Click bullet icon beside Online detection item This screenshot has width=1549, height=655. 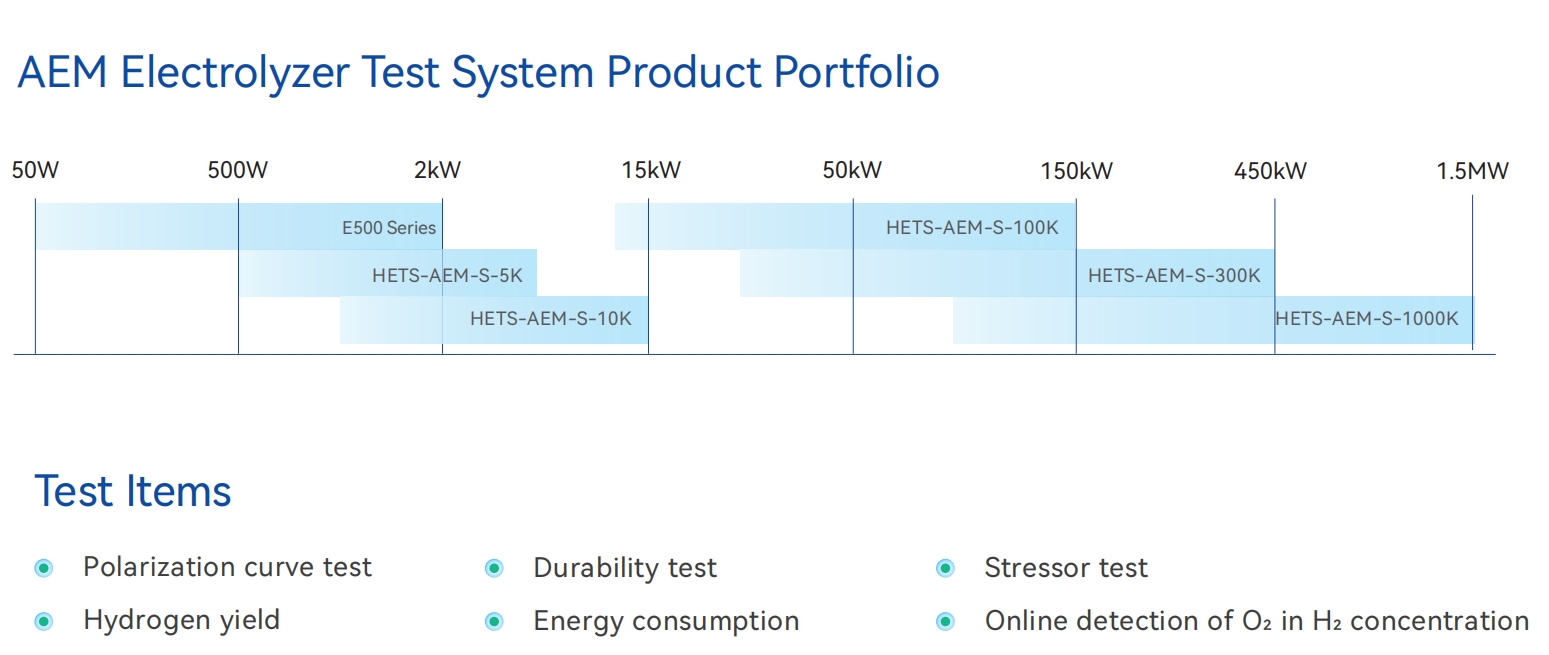pos(945,622)
